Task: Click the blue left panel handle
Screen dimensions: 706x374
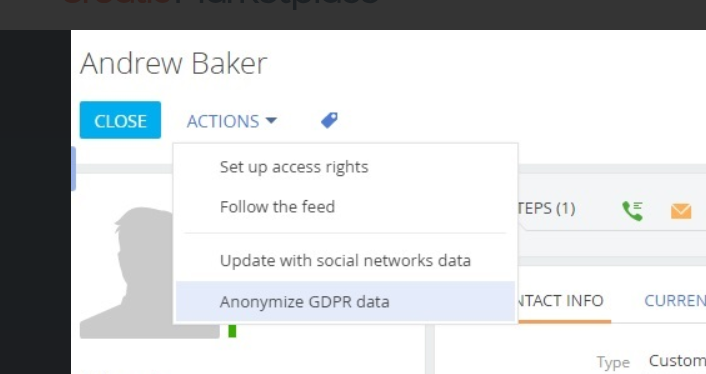Action: coord(73,168)
